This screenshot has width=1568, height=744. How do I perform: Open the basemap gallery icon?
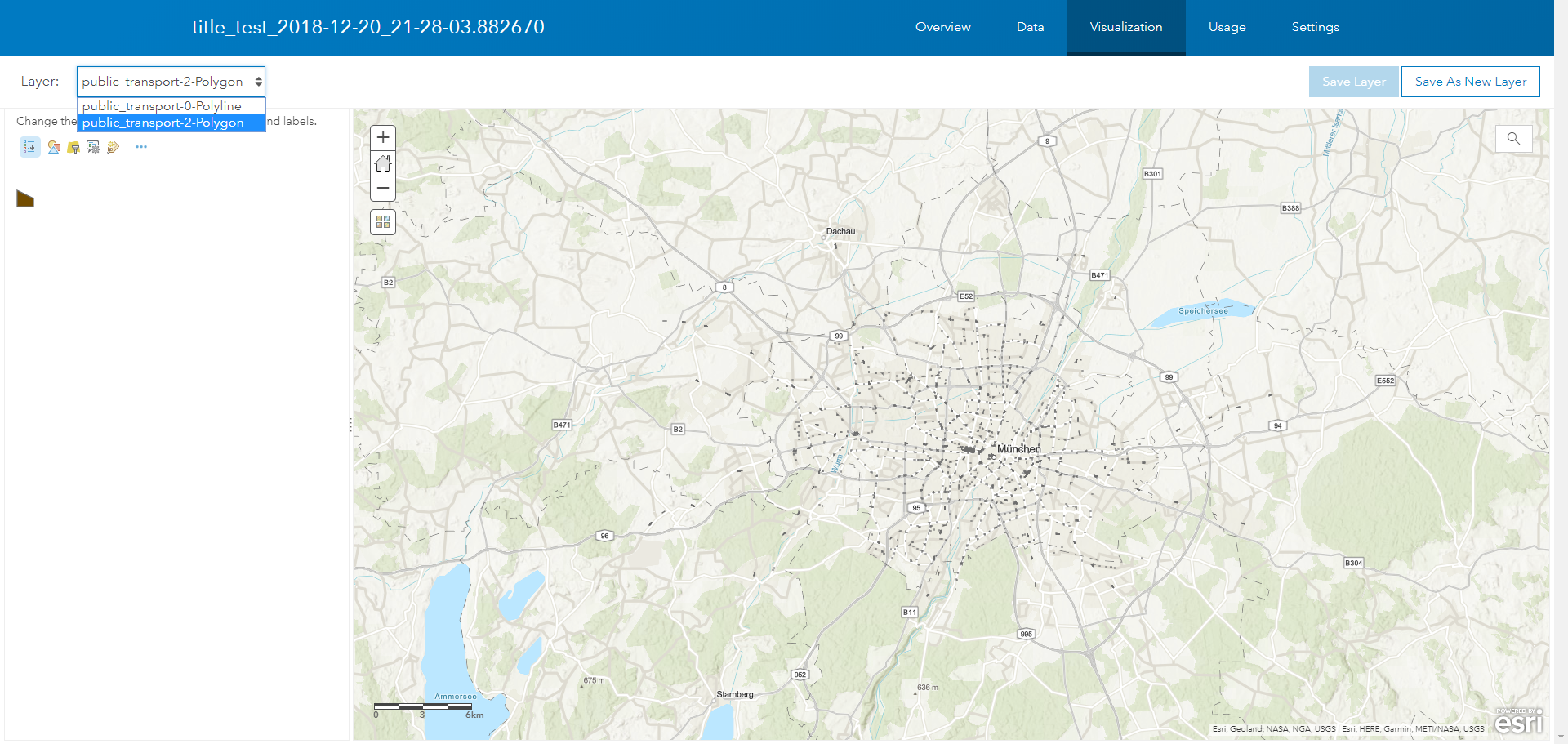pyautogui.click(x=383, y=222)
